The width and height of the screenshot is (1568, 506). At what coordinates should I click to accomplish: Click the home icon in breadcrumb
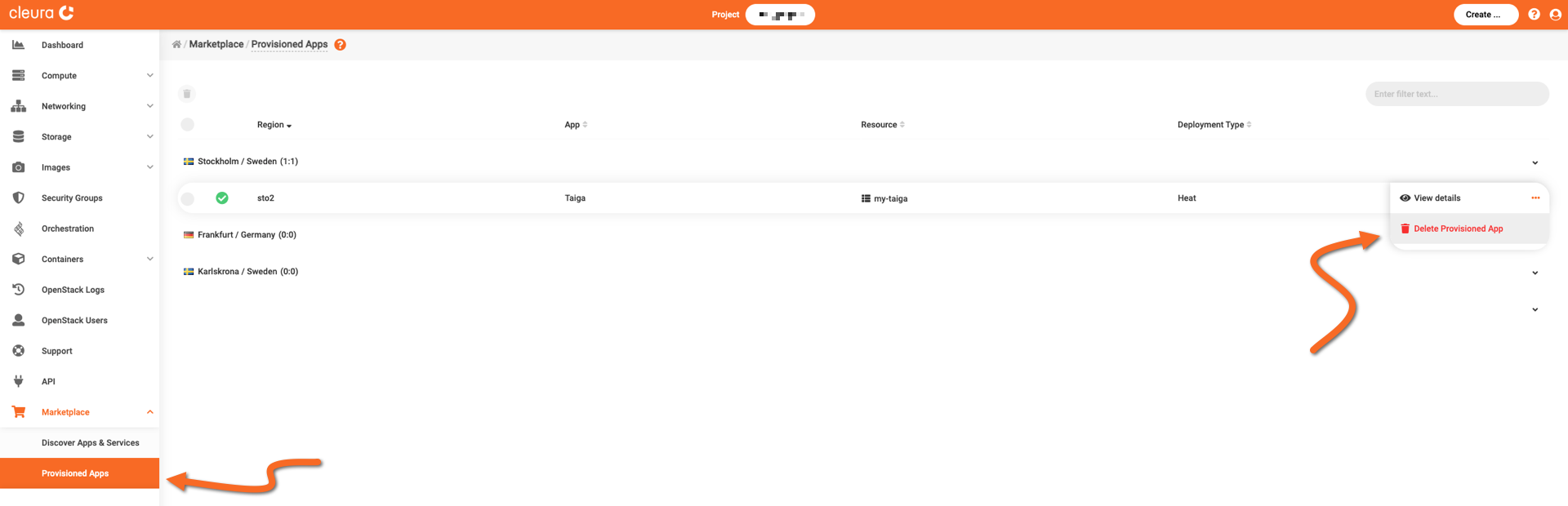[176, 45]
